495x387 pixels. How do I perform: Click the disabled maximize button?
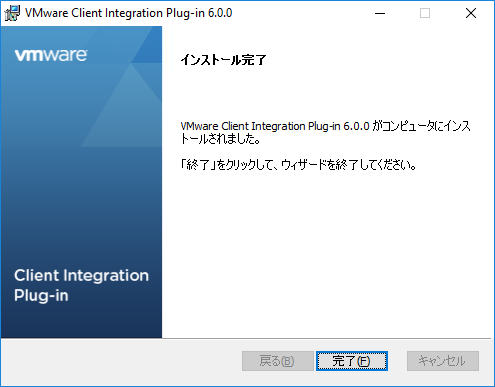click(425, 13)
